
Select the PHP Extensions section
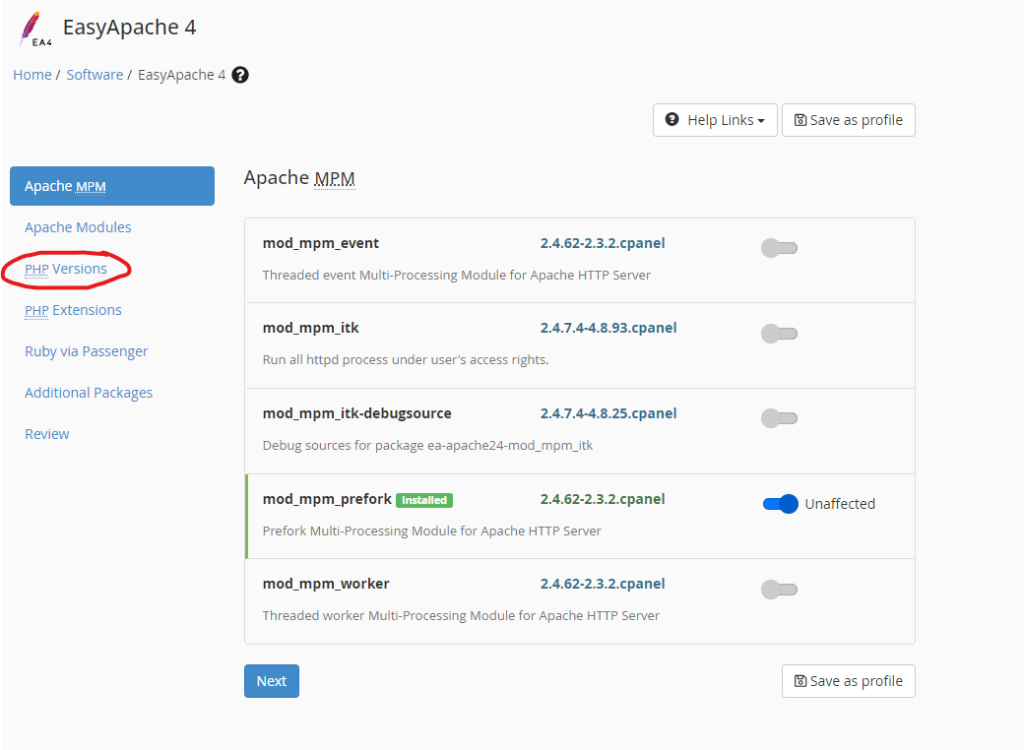73,310
